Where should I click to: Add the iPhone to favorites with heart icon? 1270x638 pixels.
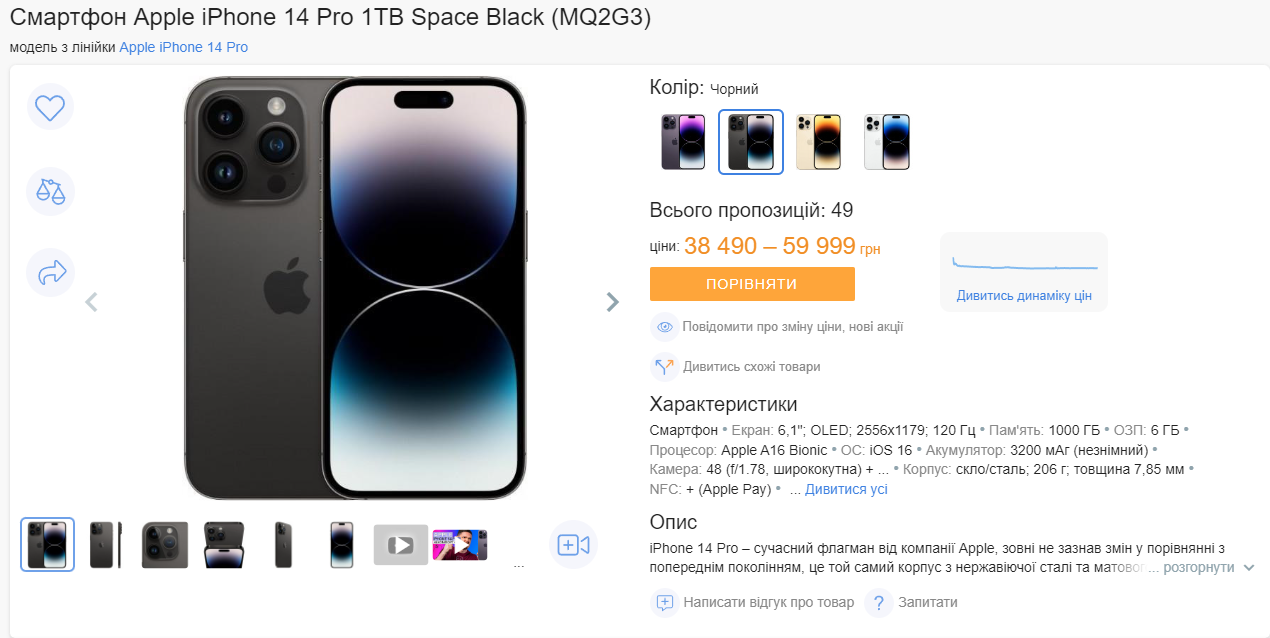coord(50,107)
